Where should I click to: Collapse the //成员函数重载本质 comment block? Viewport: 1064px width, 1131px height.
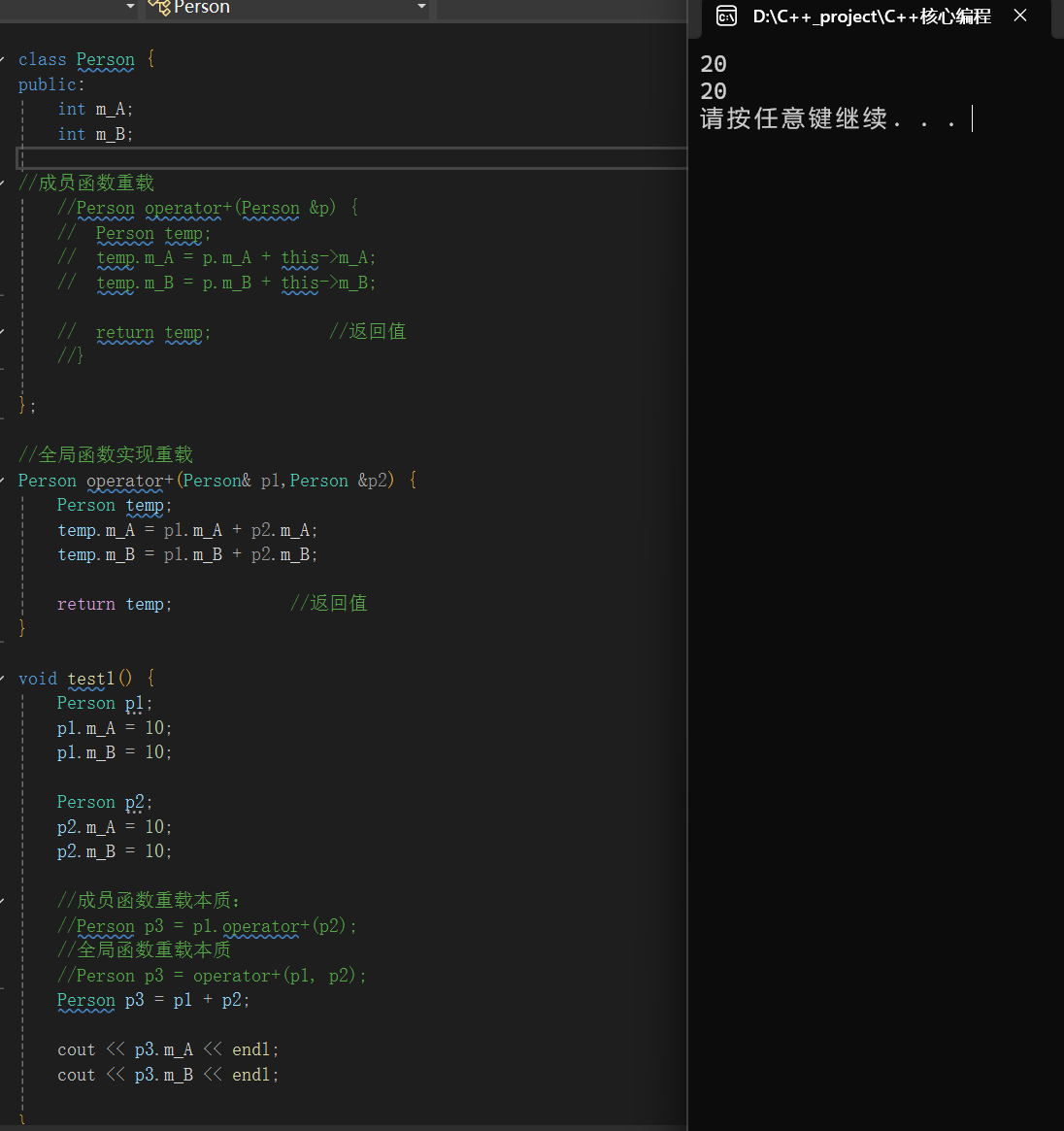point(2,901)
